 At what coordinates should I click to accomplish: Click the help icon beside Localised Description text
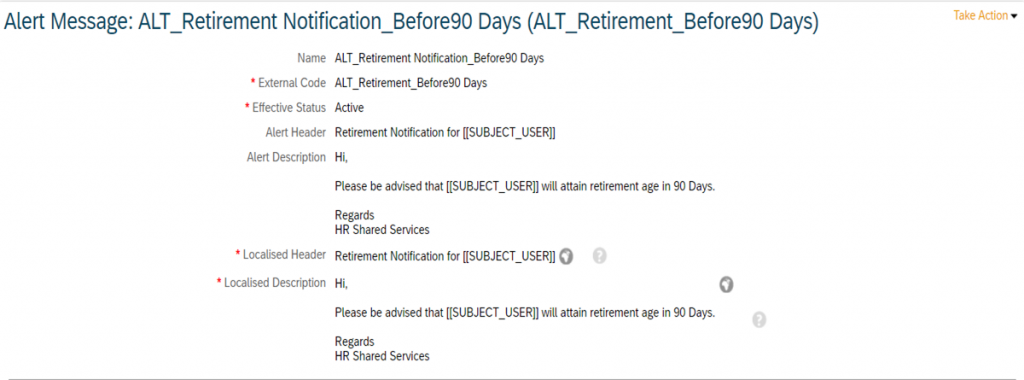tap(759, 320)
